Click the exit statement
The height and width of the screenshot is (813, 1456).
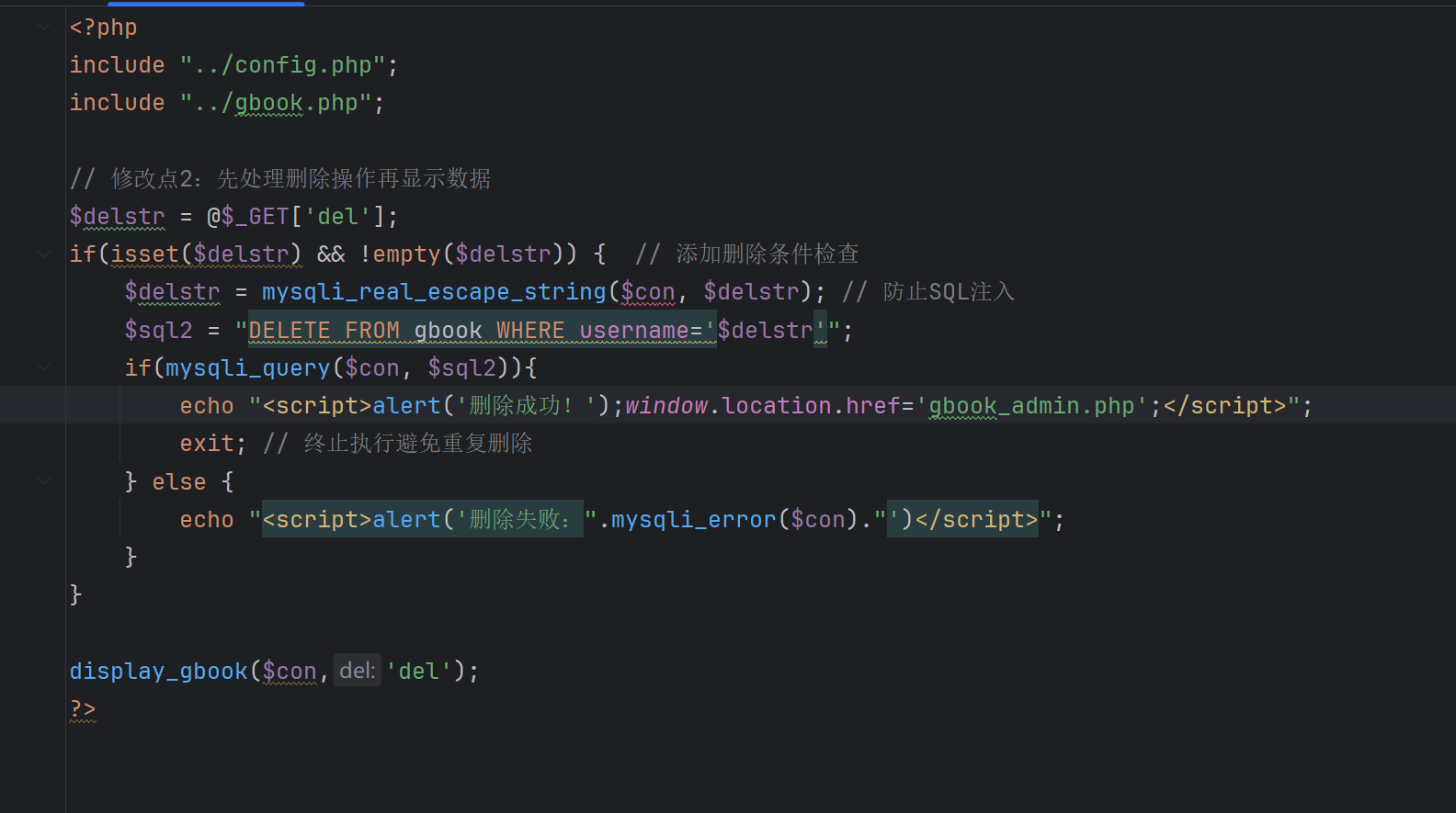pos(207,444)
